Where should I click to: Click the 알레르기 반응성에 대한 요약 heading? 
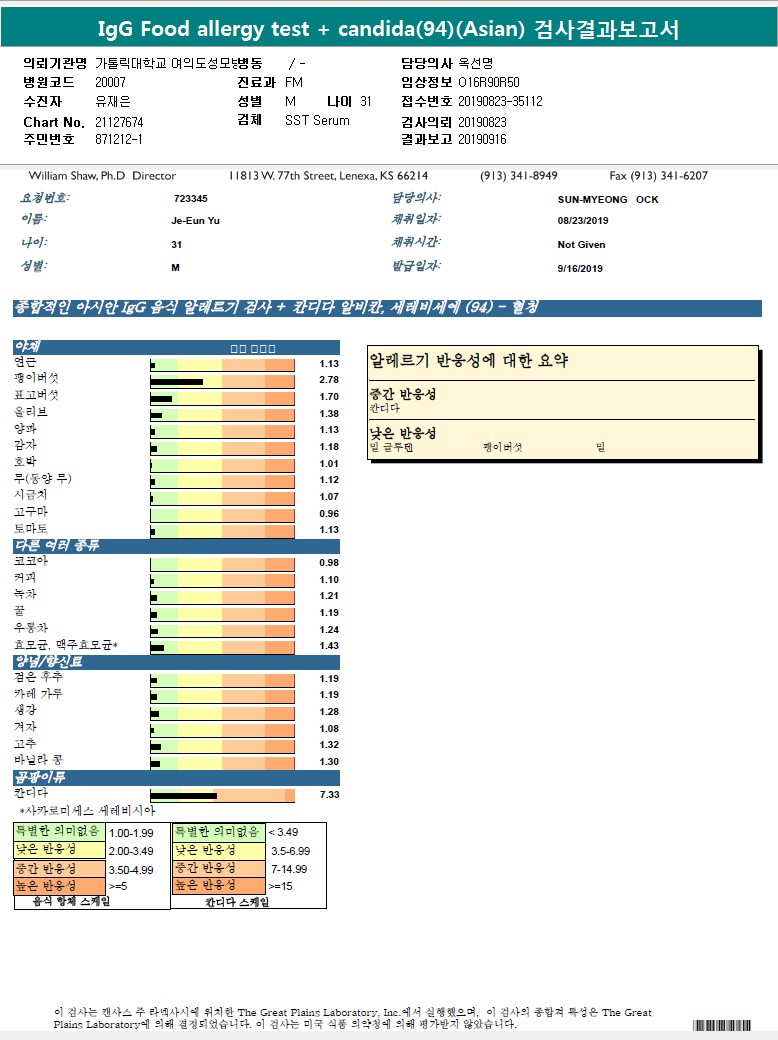(x=468, y=360)
